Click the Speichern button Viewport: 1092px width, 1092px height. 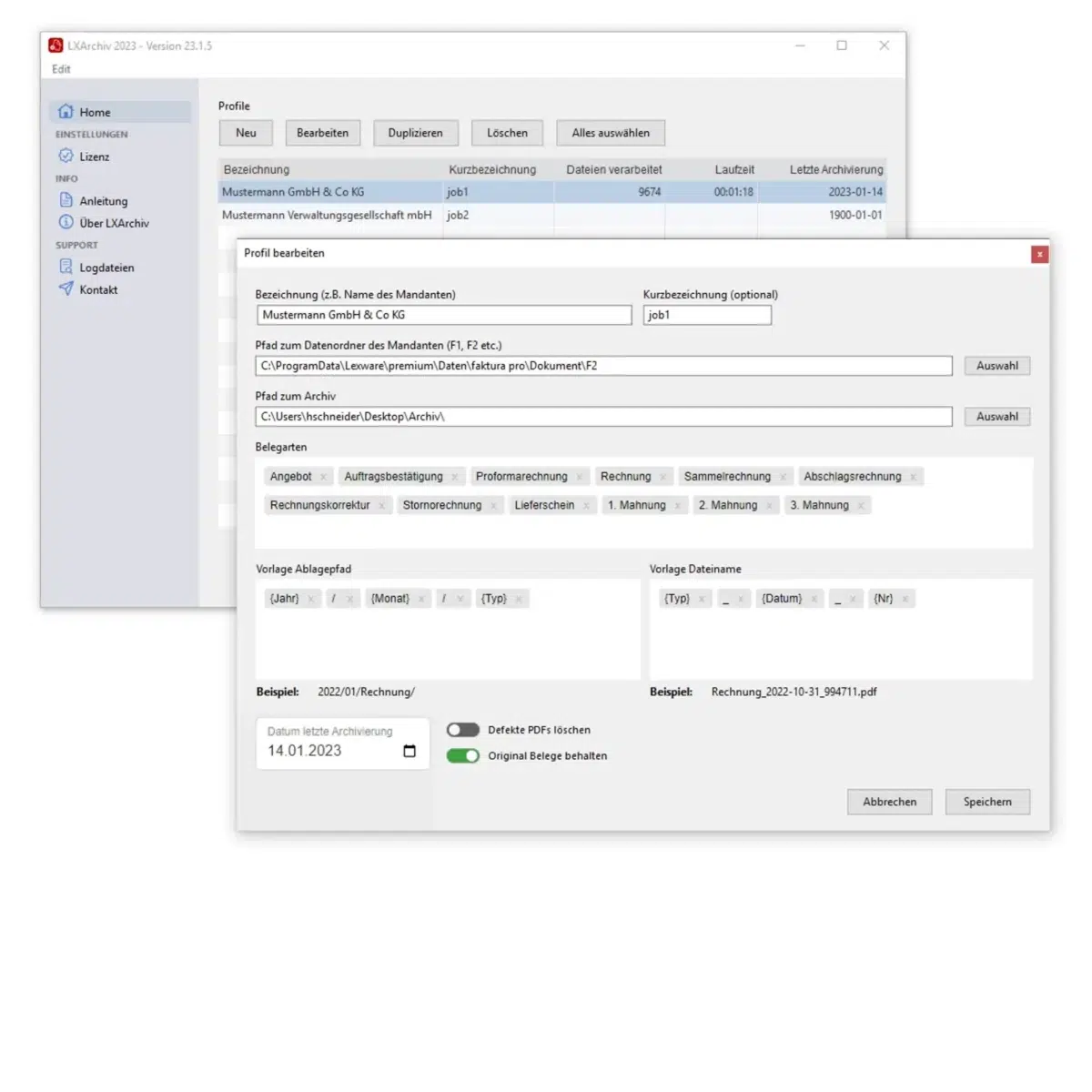(x=987, y=802)
